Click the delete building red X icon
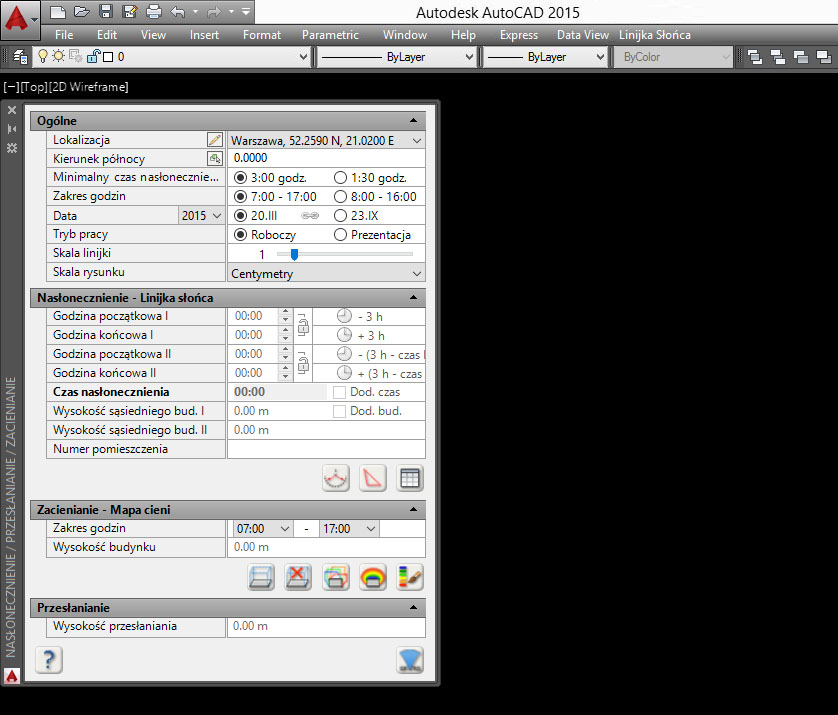Screen dimensions: 838x715 point(298,577)
